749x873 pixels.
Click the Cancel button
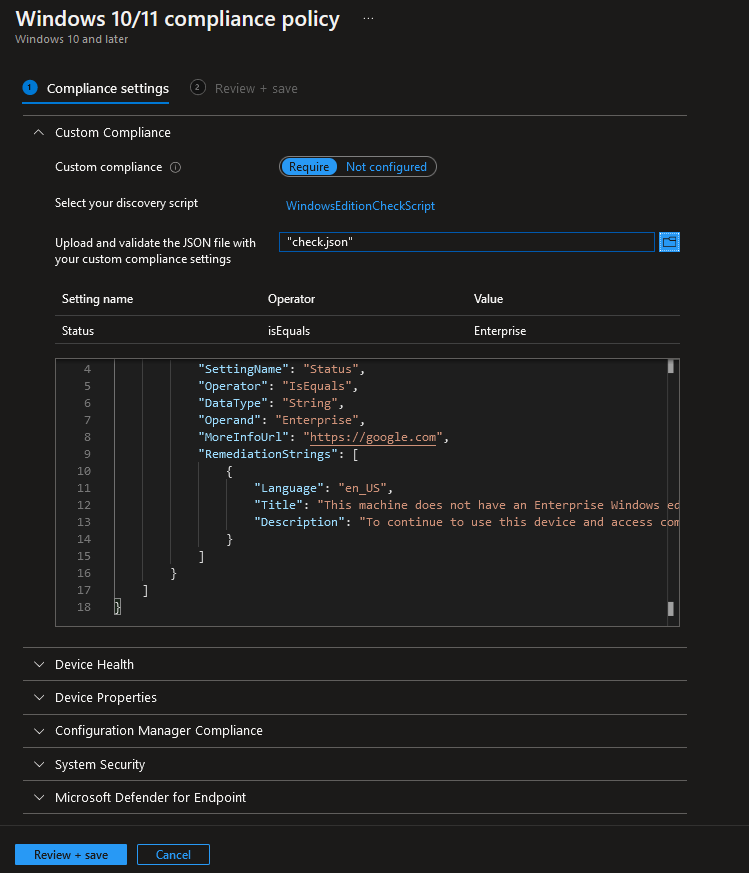click(173, 855)
